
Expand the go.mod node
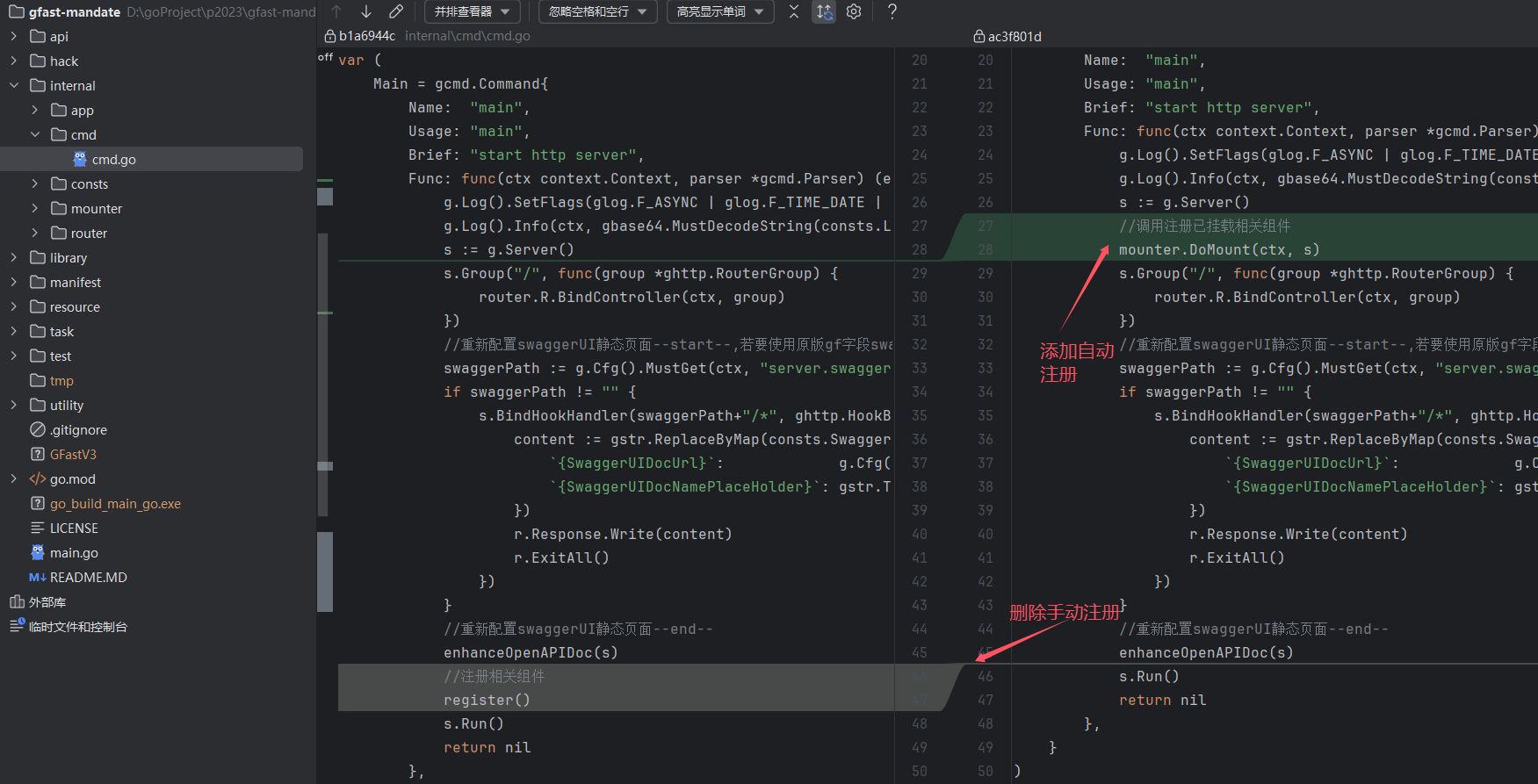(14, 478)
